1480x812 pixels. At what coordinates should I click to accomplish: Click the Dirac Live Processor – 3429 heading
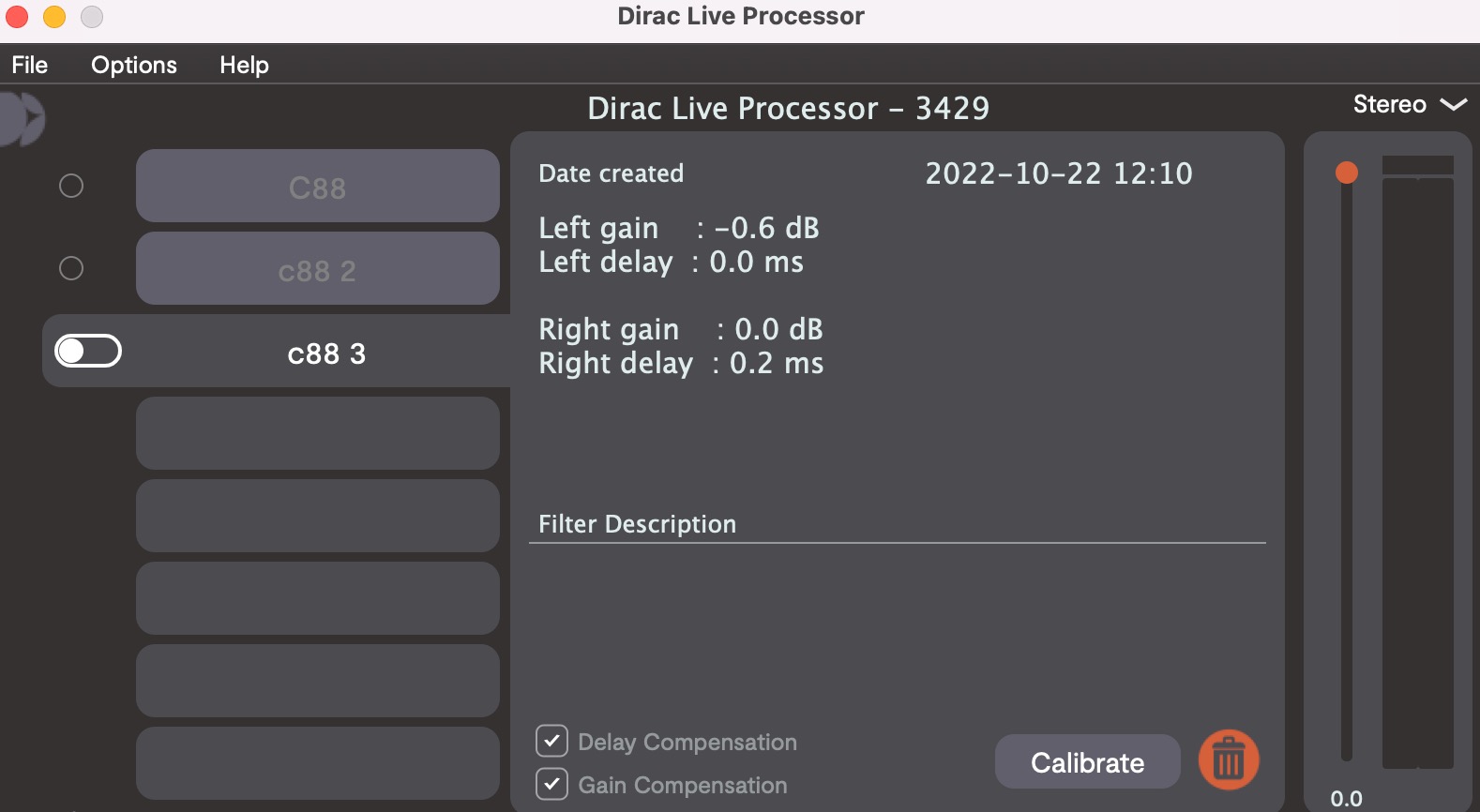[789, 108]
